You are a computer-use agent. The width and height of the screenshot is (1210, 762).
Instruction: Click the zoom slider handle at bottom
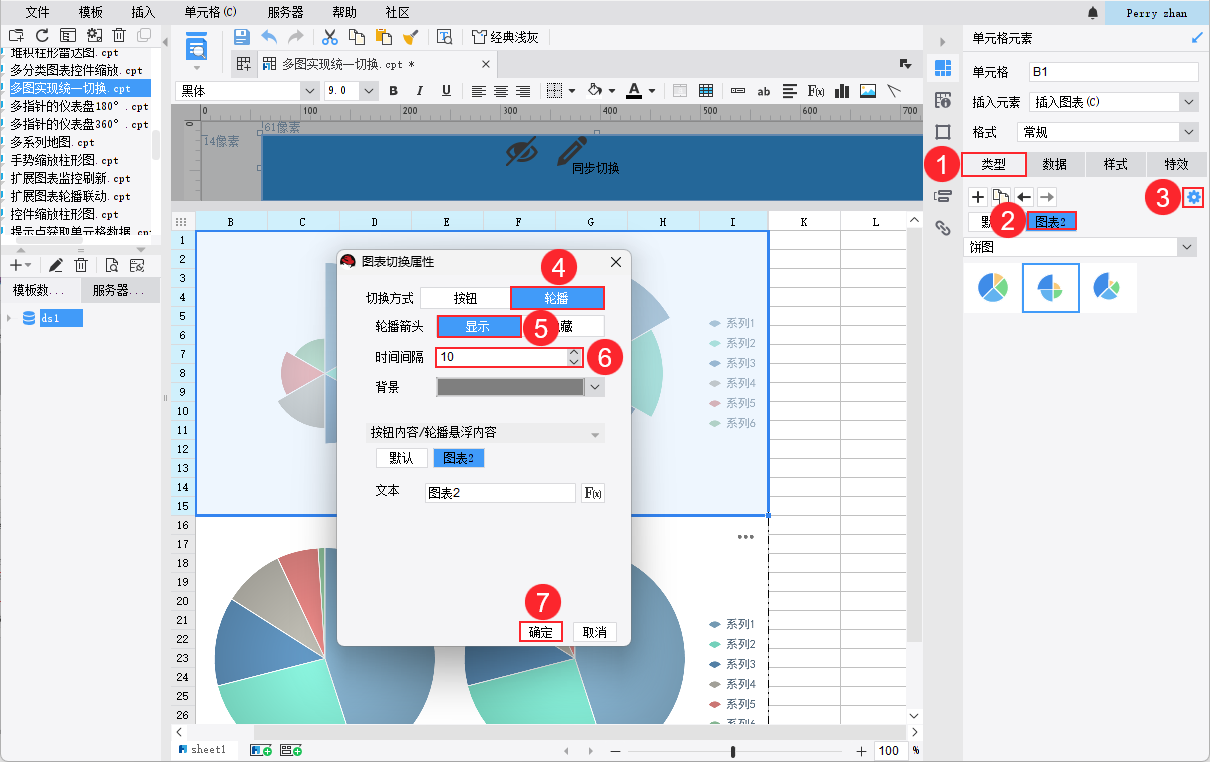point(733,751)
